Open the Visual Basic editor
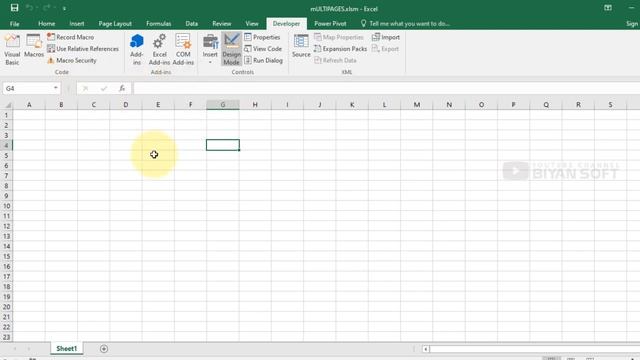Screen dimensions: 640x360 12,50
